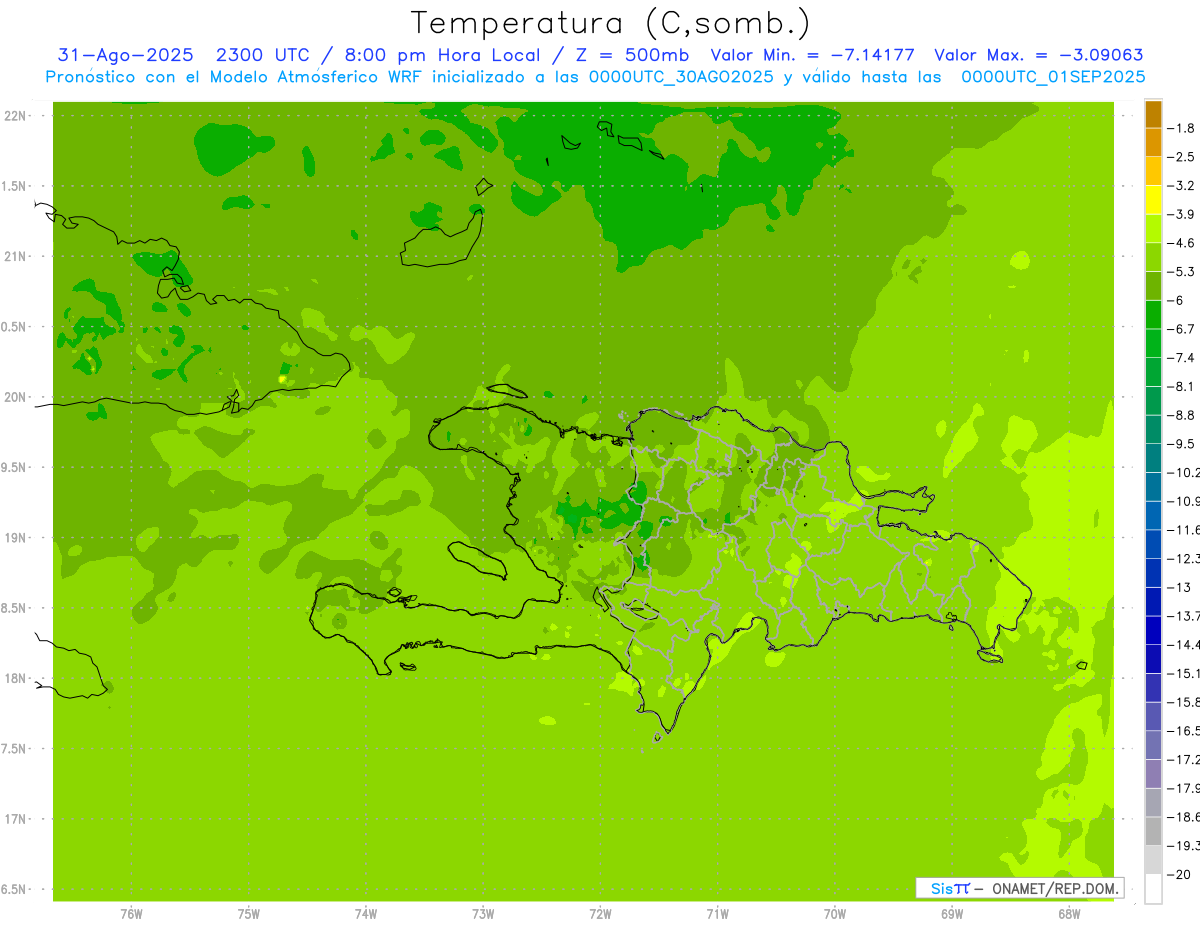Pick the colorbar swatch between -5.3 and -6
The image size is (1200, 927).
point(1153,286)
